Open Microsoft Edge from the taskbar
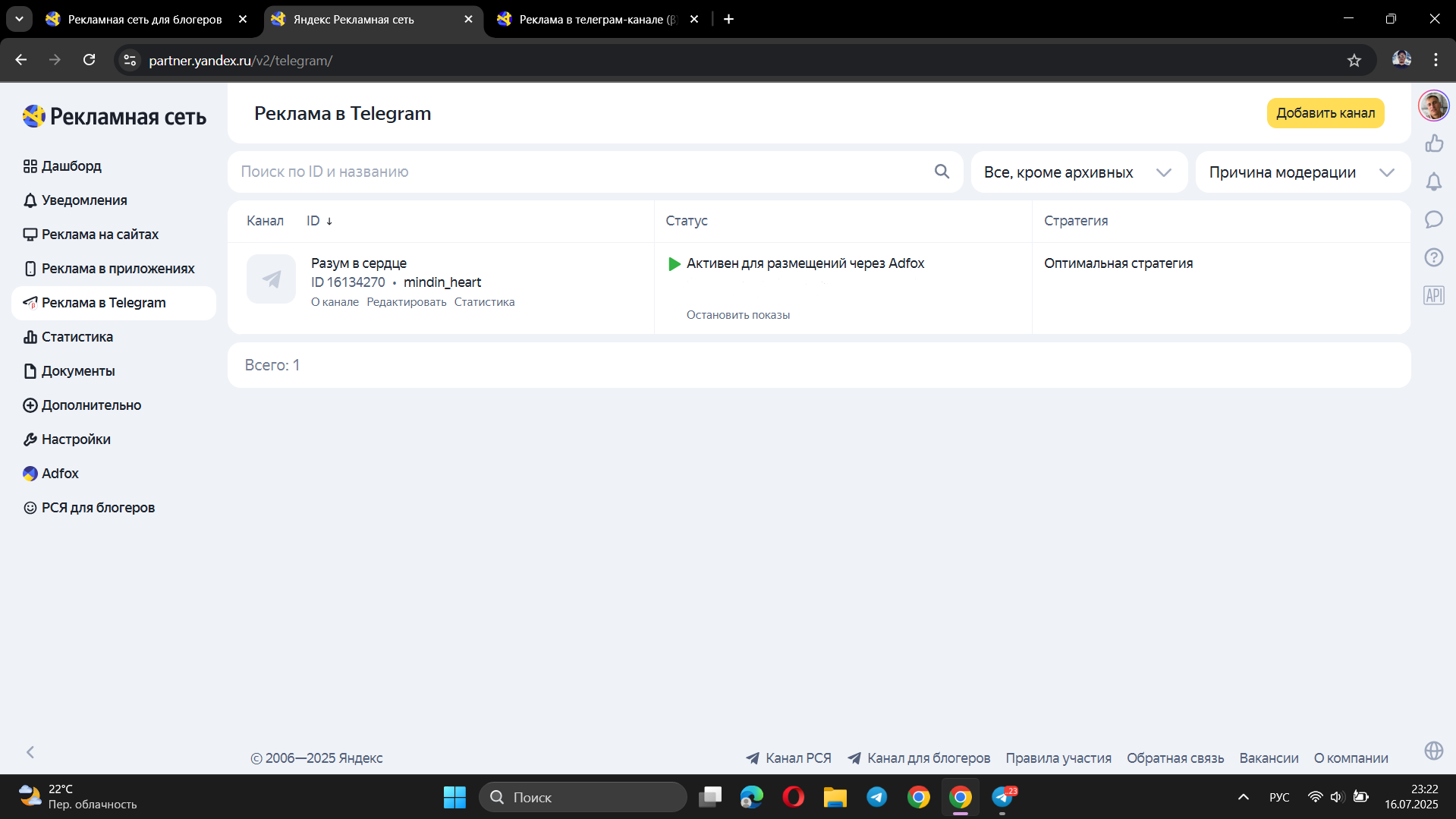1456x819 pixels. 752,797
